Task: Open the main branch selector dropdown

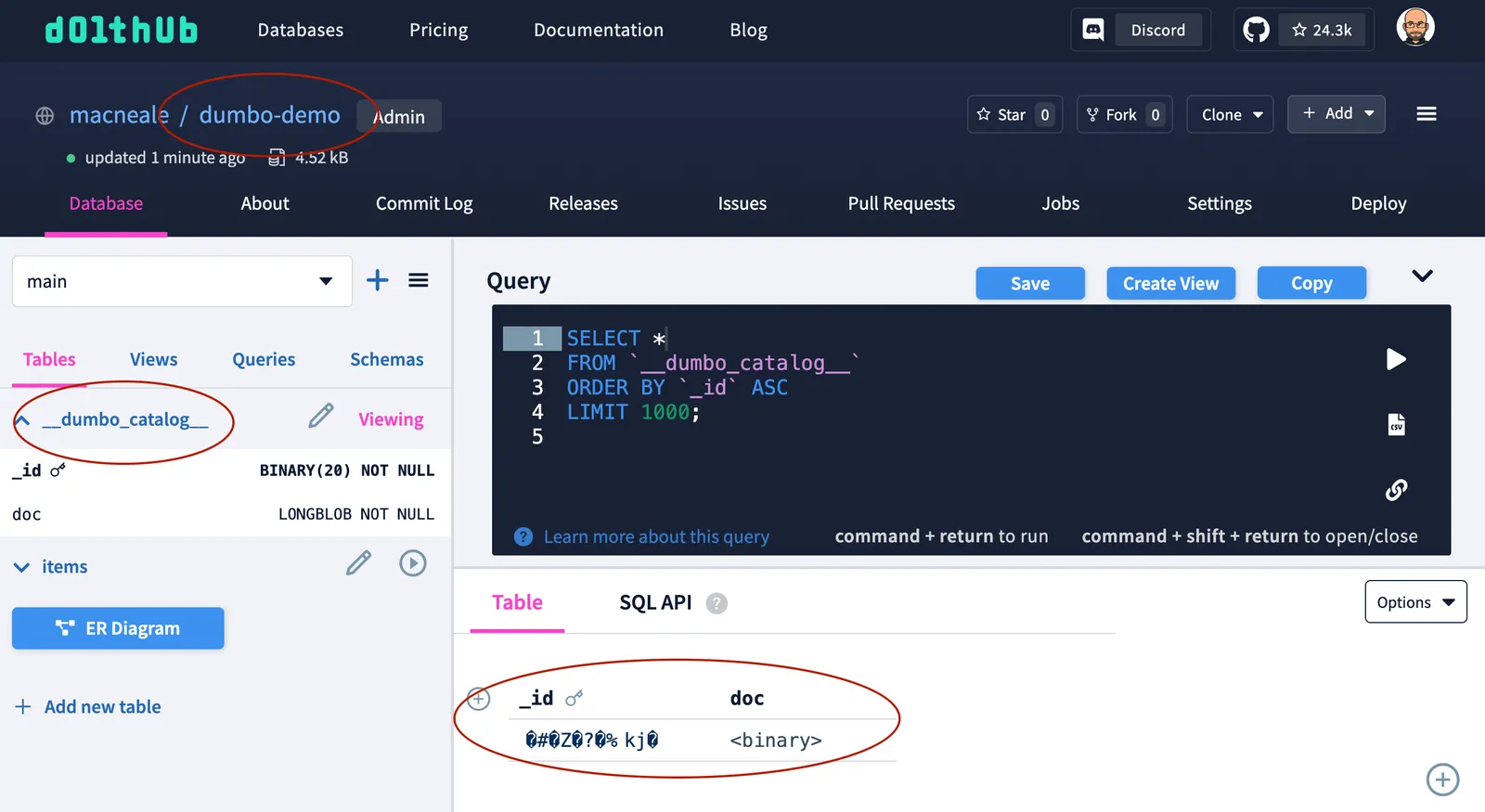Action: pos(182,281)
